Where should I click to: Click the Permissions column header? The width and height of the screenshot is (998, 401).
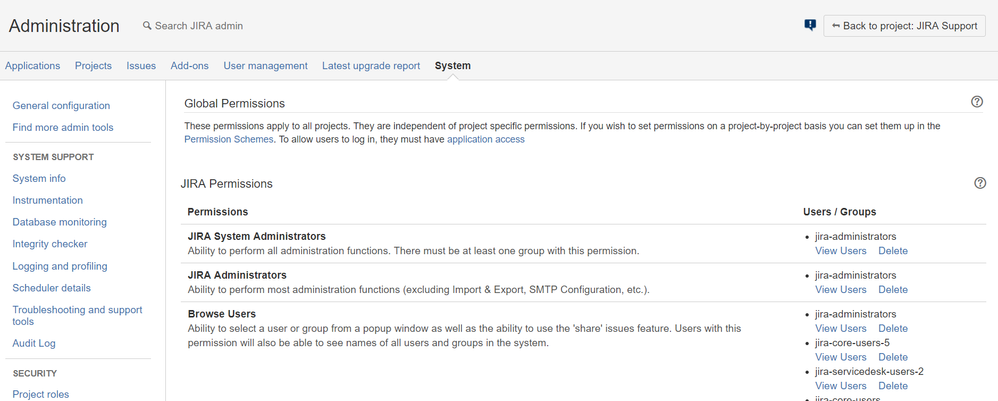(218, 211)
